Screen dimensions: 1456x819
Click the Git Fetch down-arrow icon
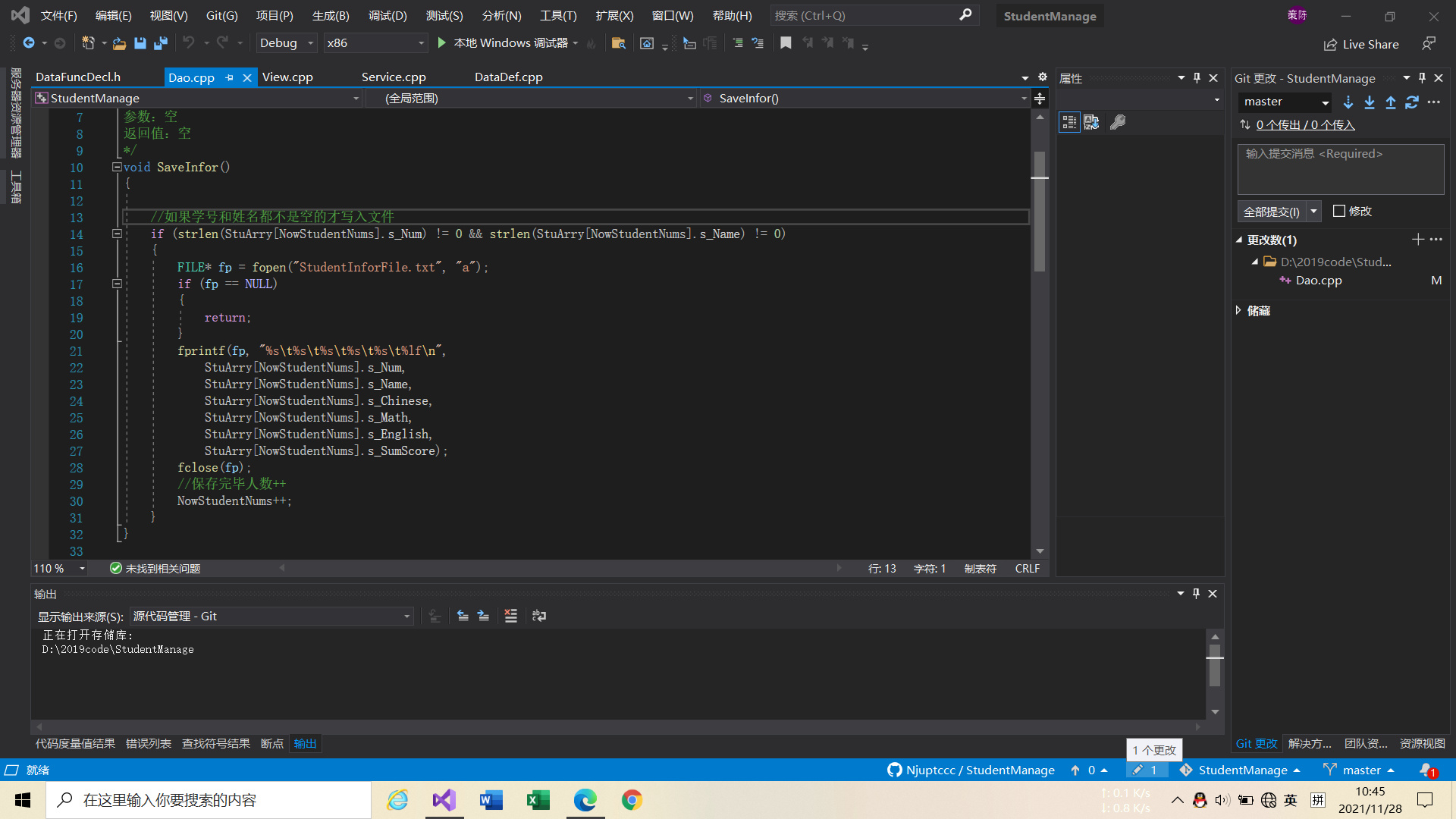pos(1348,102)
